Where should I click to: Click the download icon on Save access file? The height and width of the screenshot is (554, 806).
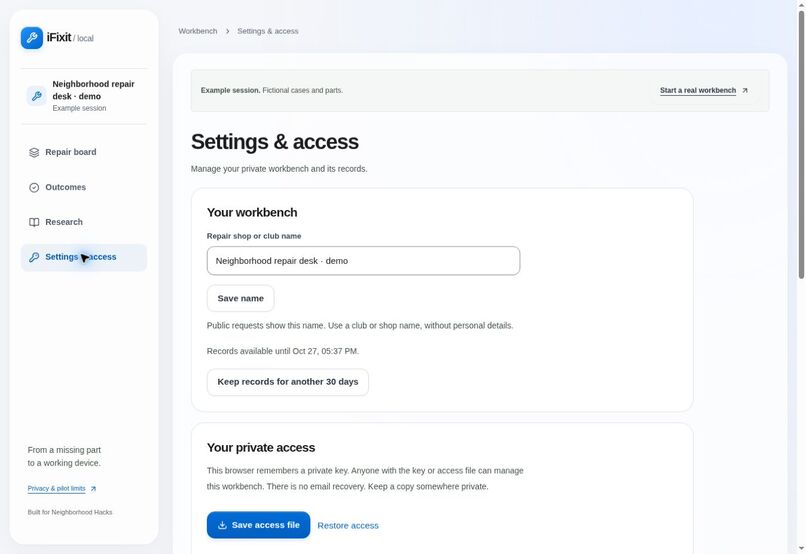(x=222, y=525)
